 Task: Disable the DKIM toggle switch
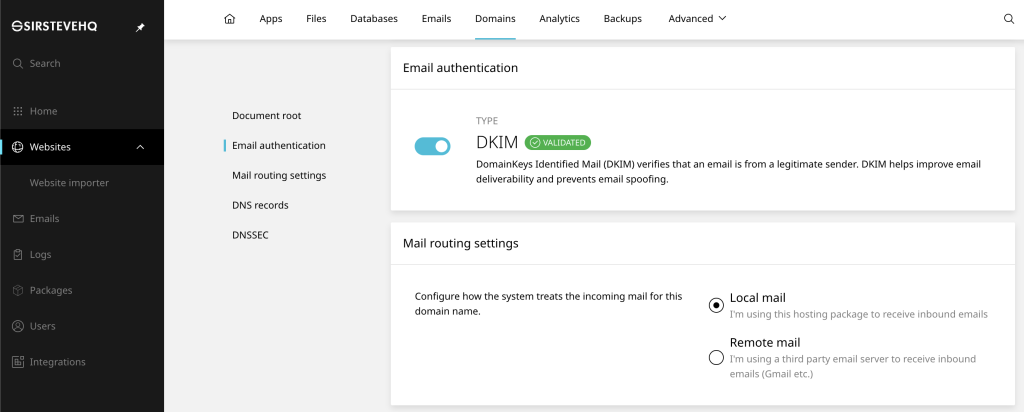click(432, 146)
